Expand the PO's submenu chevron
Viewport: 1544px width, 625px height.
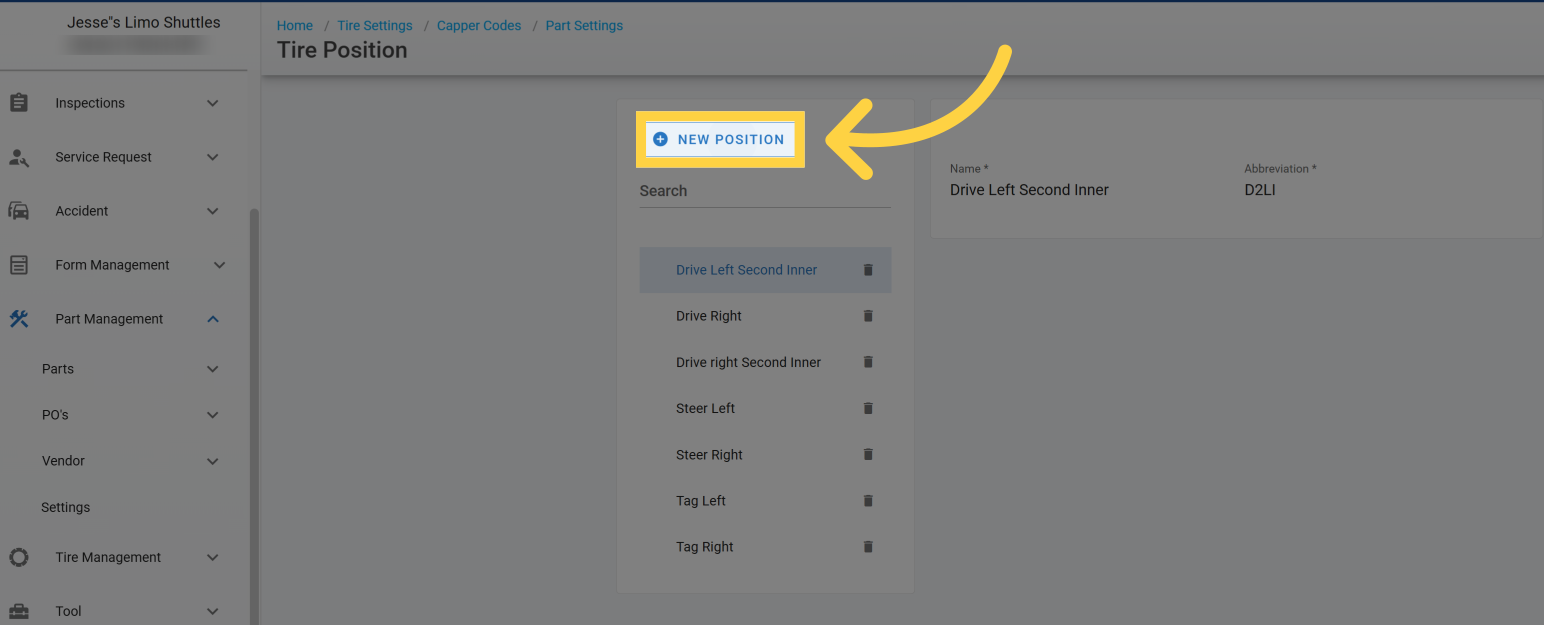[x=212, y=415]
